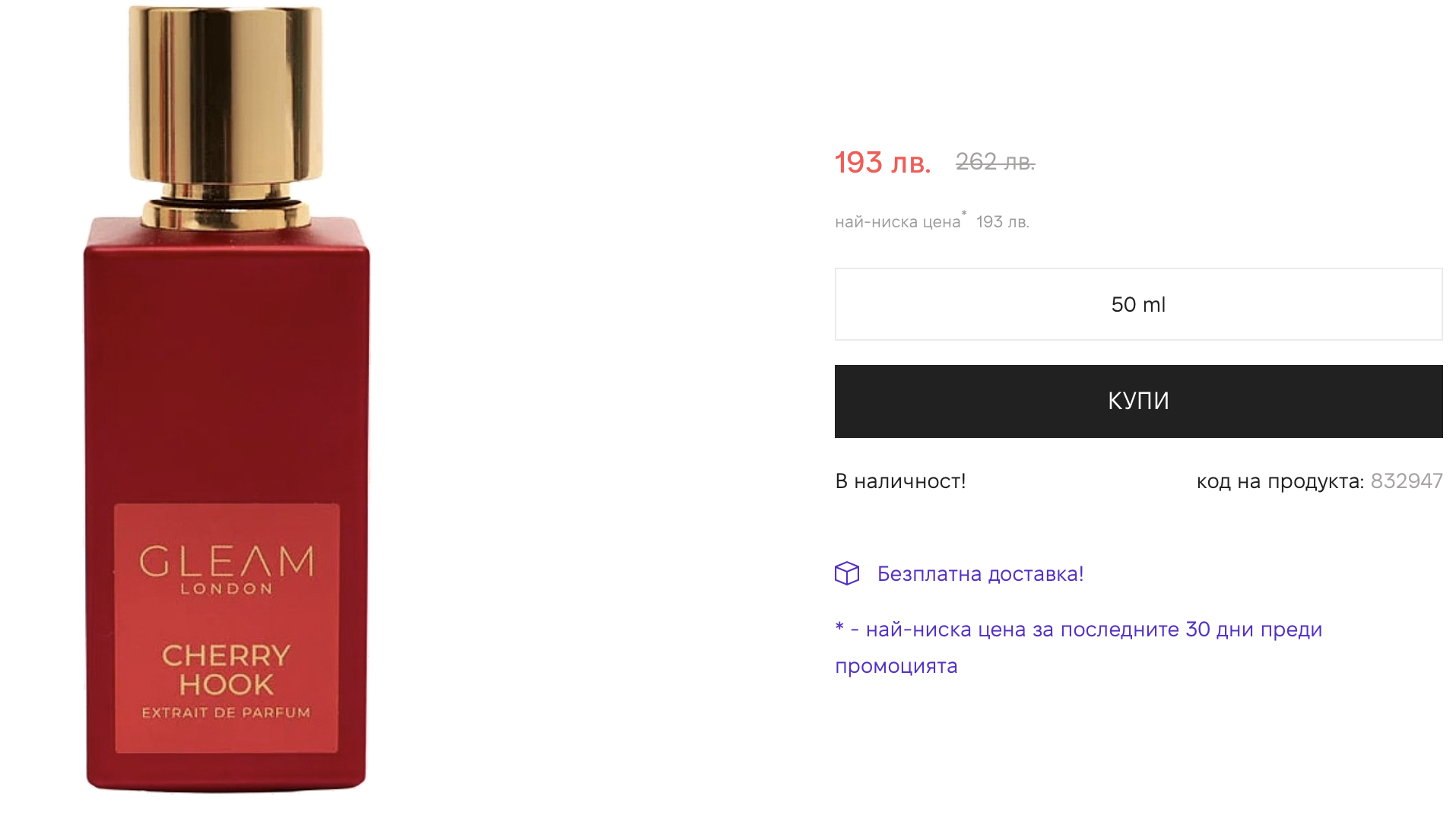Click the LONDON text under the GLEAM logo
Image resolution: width=1456 pixels, height=828 pixels.
click(x=226, y=588)
